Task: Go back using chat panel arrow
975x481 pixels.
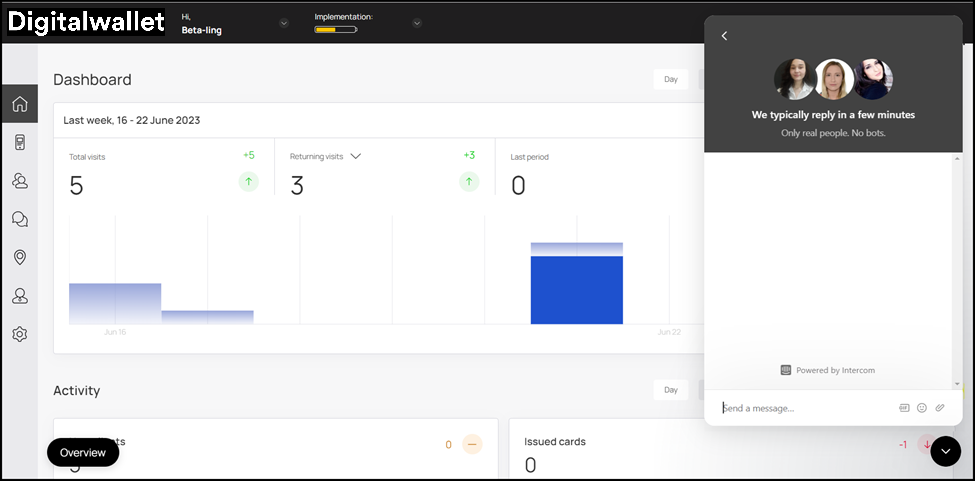Action: [x=725, y=36]
